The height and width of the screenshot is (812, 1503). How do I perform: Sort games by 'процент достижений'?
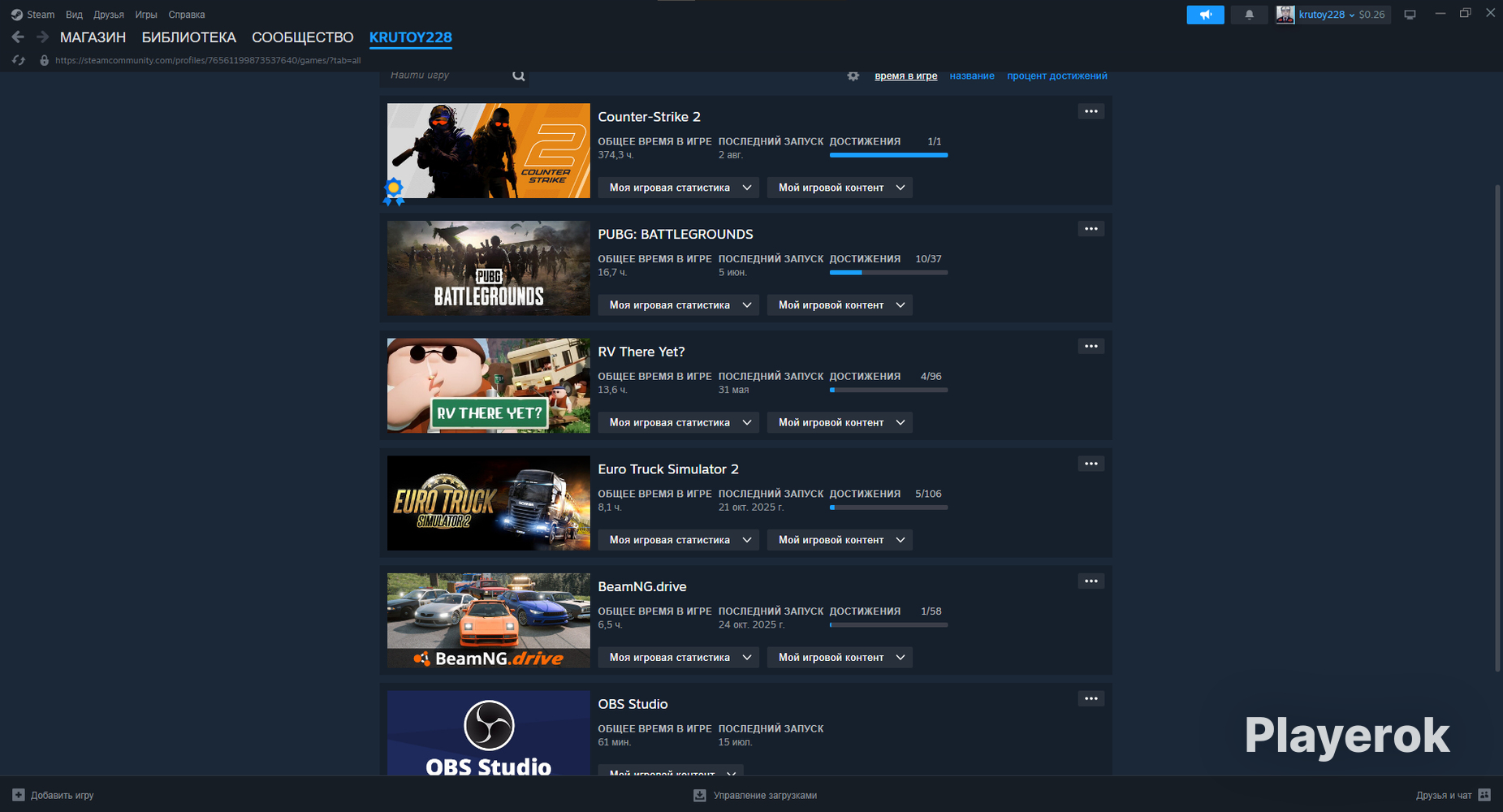1057,76
